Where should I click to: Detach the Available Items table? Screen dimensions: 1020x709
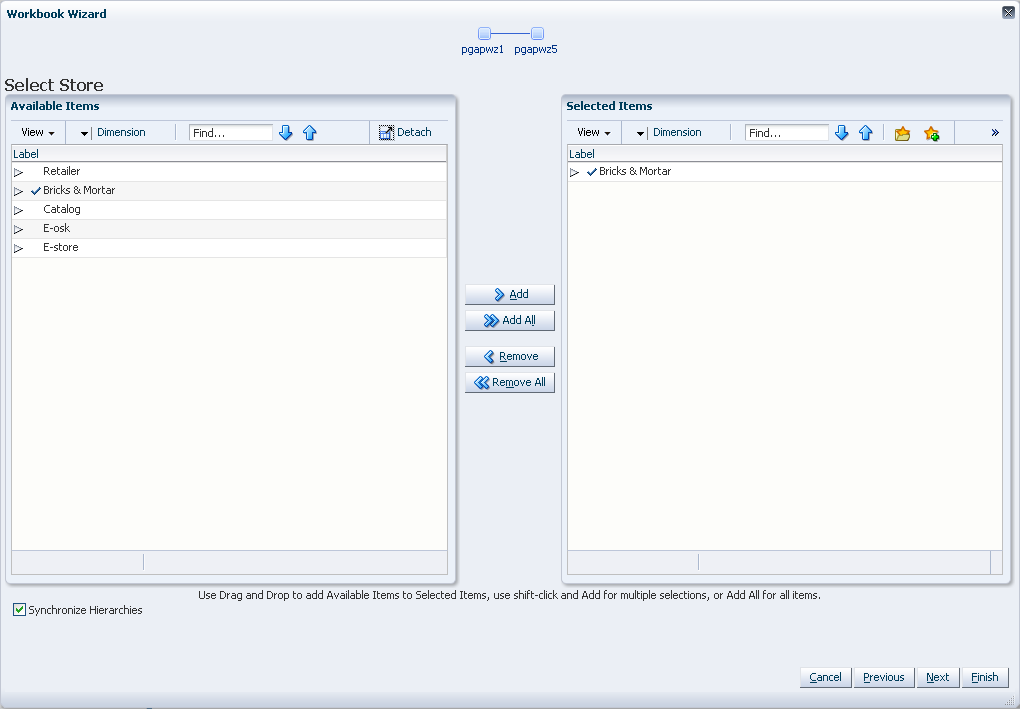tap(405, 132)
